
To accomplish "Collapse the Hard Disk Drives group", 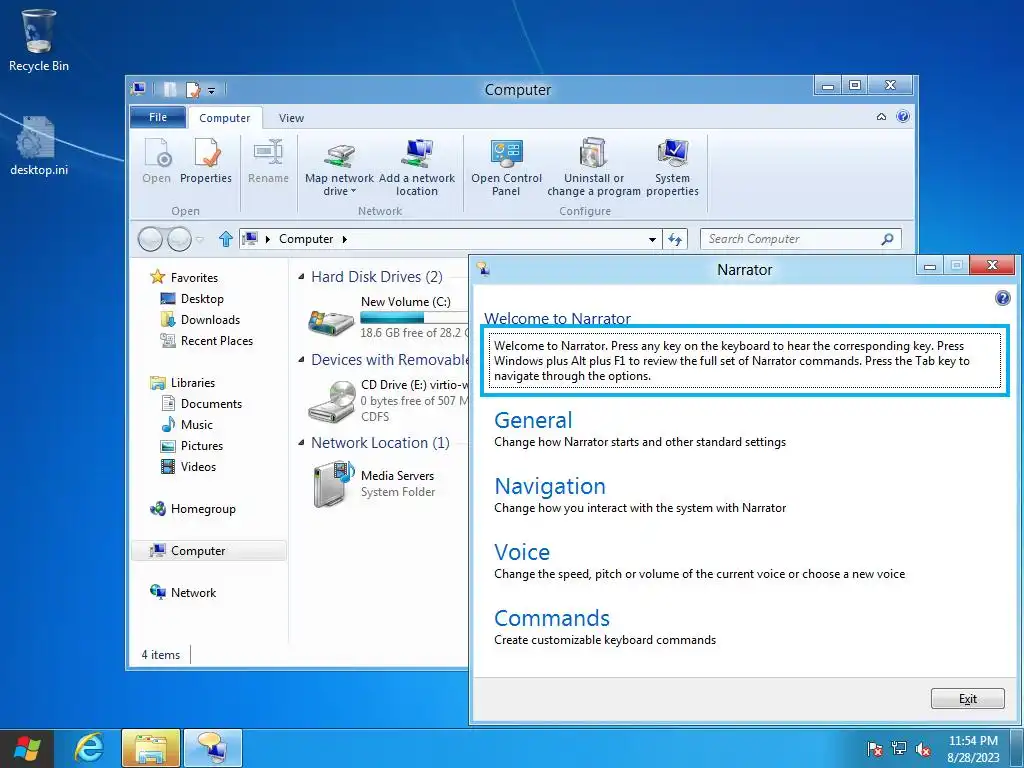I will [x=301, y=277].
